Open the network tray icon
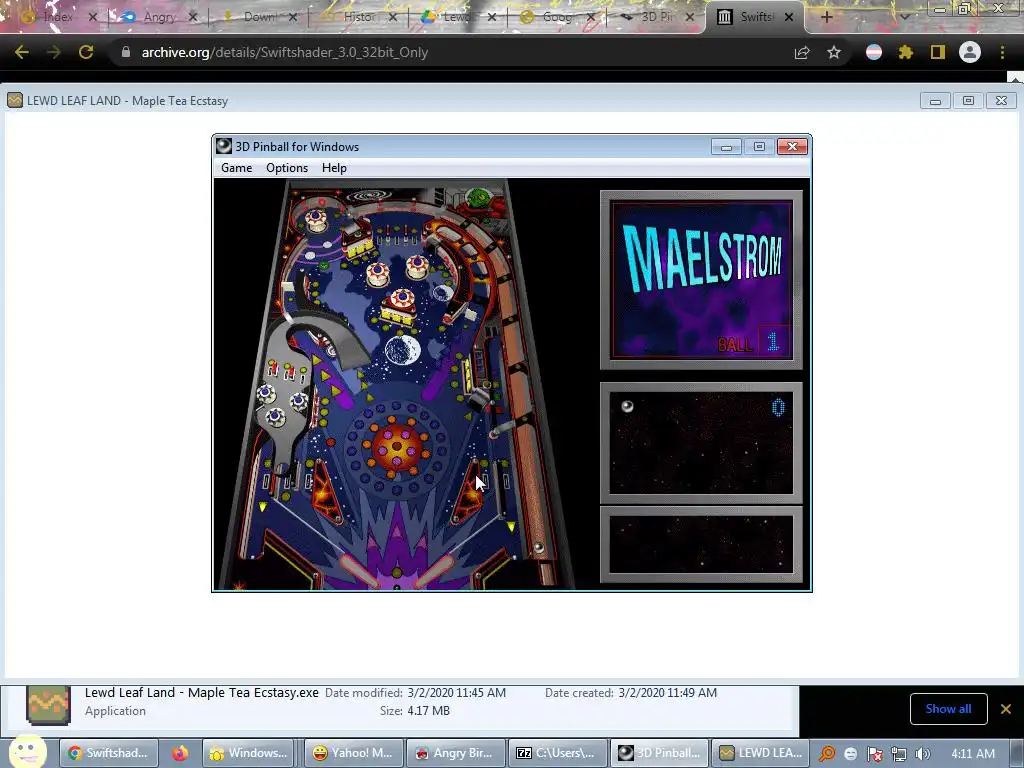 (x=899, y=754)
